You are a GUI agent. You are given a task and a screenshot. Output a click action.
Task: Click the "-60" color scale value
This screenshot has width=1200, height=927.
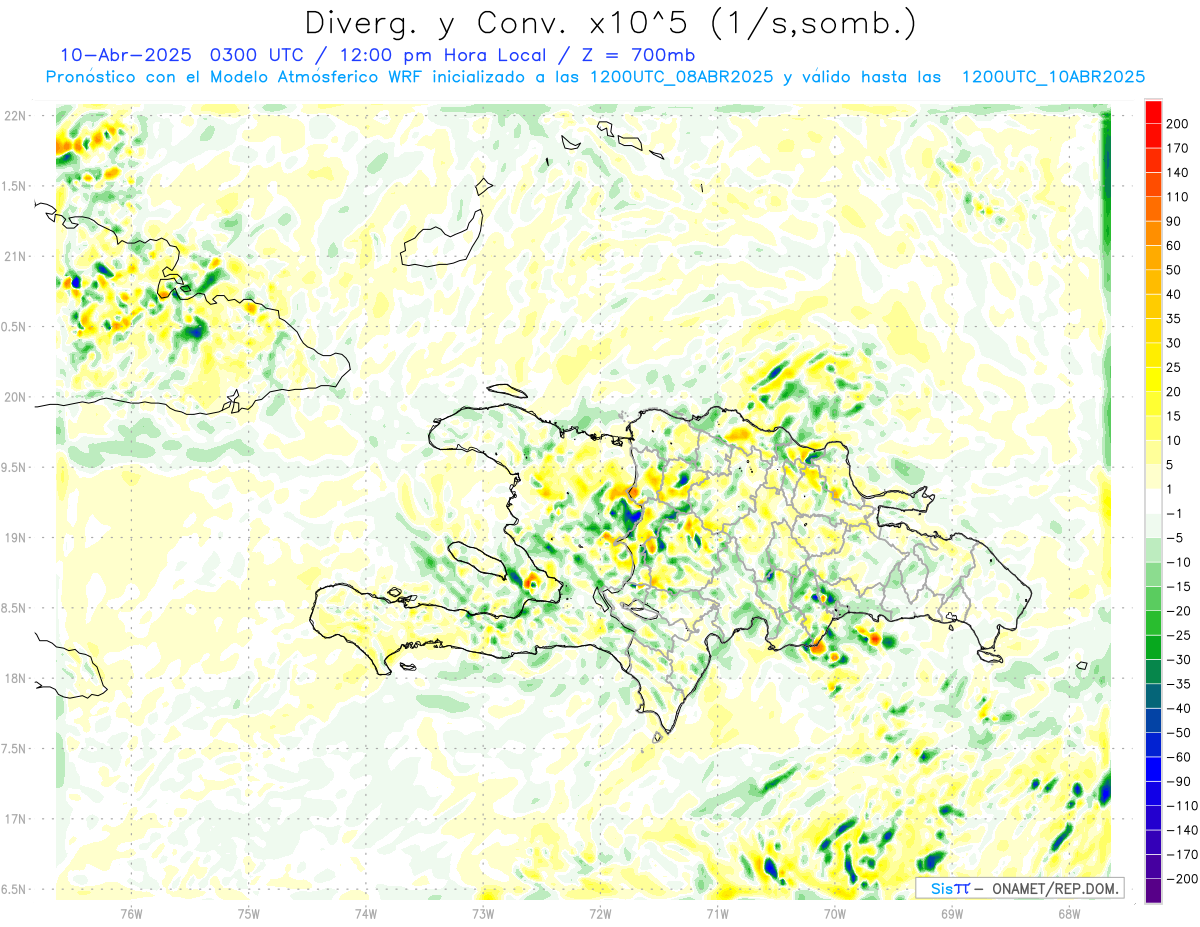(1181, 757)
